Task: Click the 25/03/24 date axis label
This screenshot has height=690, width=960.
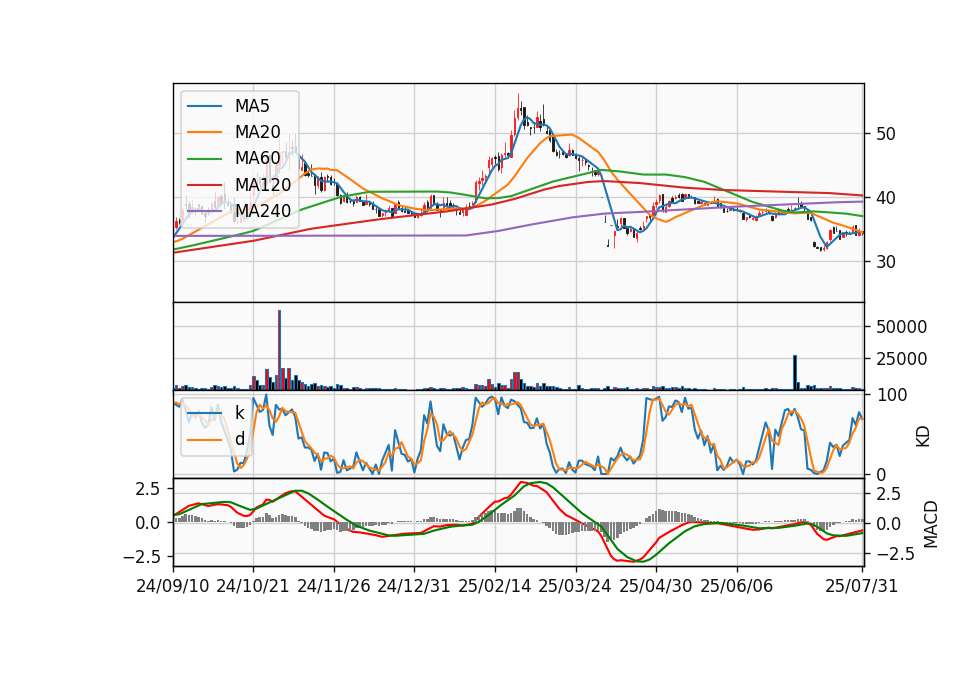Action: click(x=575, y=586)
